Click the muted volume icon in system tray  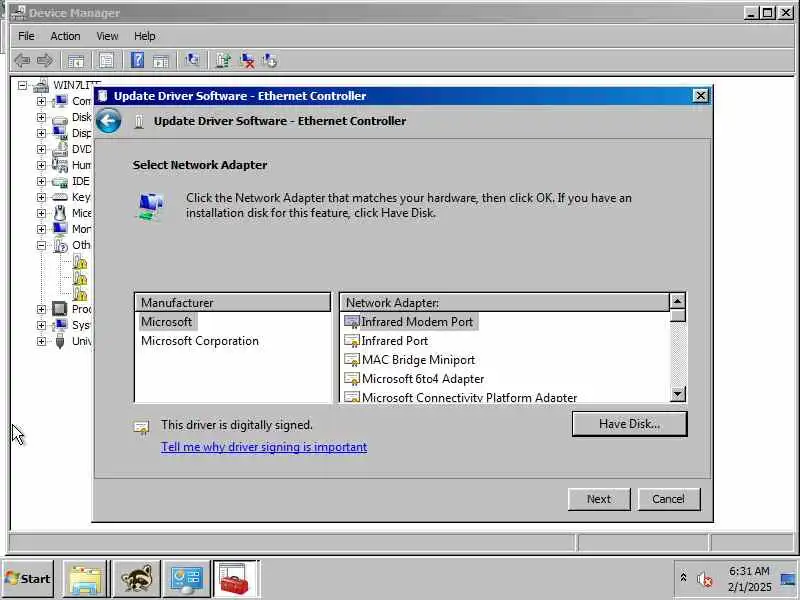coord(705,579)
